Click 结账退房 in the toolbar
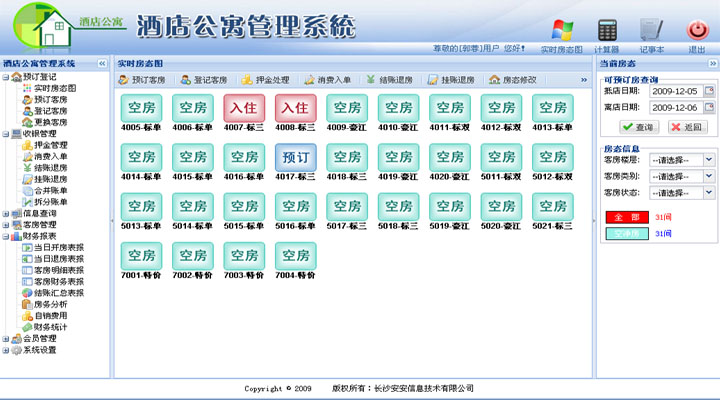This screenshot has height=400, width=720. 389,80
